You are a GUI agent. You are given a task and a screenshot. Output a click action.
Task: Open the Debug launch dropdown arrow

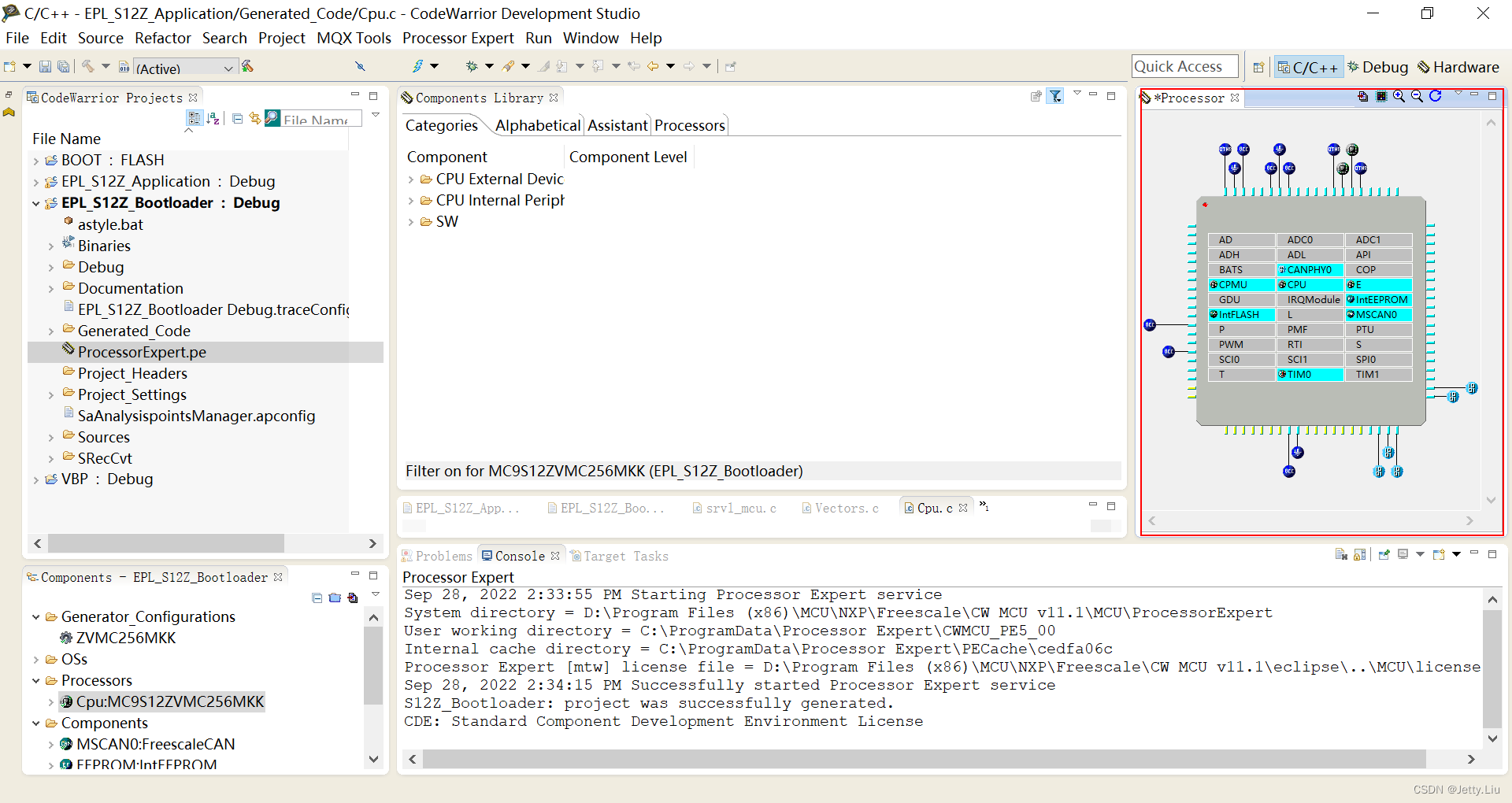[489, 66]
